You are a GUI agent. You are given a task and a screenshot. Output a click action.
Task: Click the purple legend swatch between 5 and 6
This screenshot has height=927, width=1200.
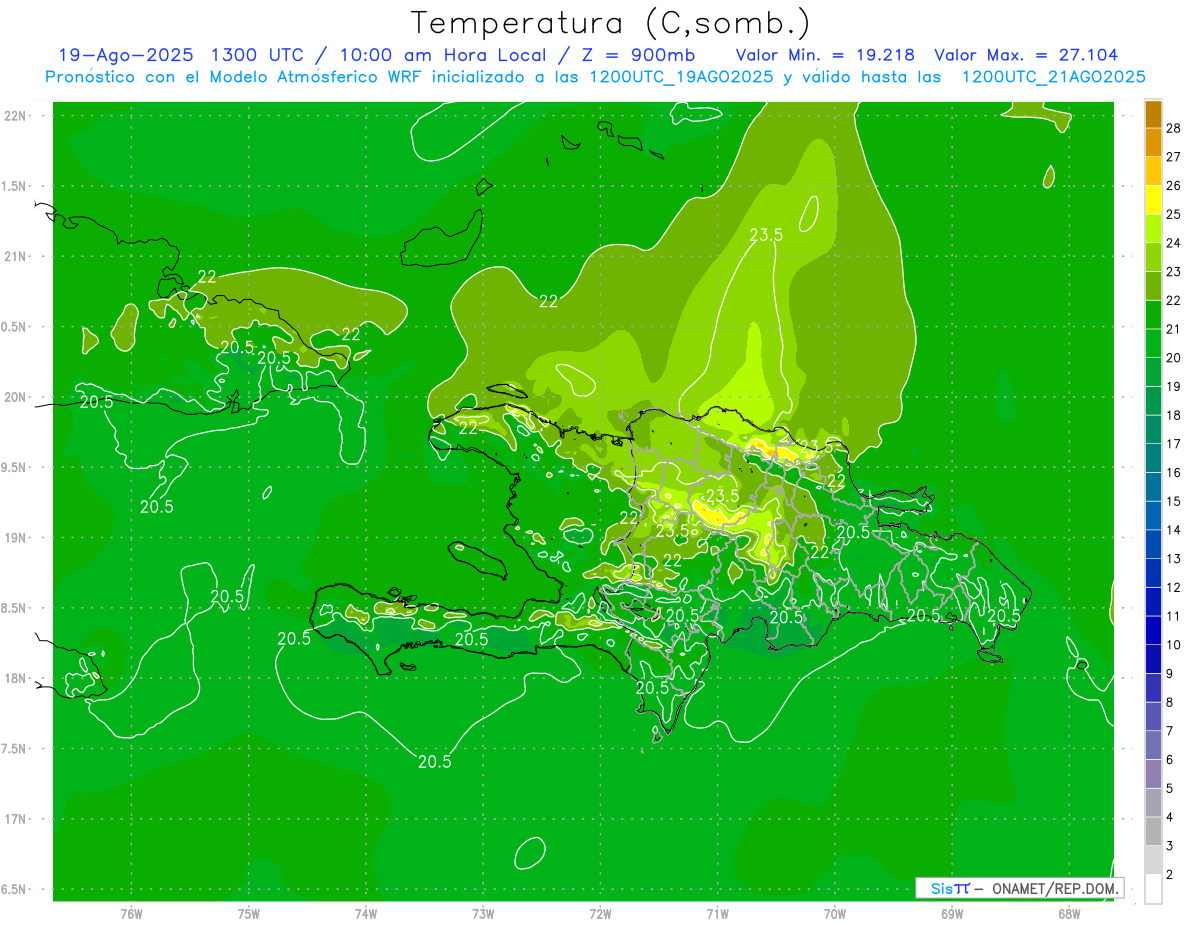pyautogui.click(x=1153, y=774)
